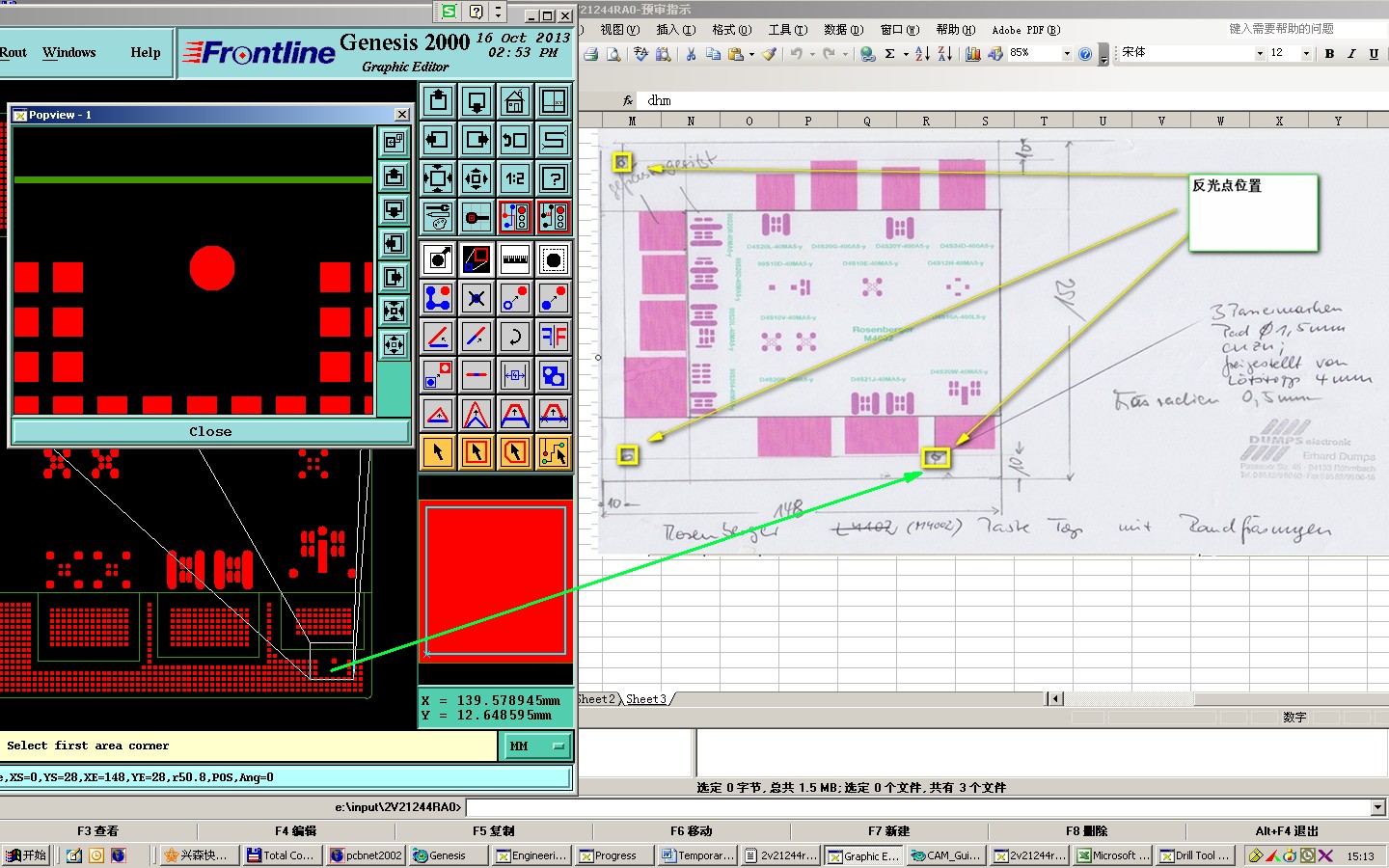Screen dimensions: 1389x868
Task: Open the 宋体 font name dropdown
Action: coord(1260,54)
